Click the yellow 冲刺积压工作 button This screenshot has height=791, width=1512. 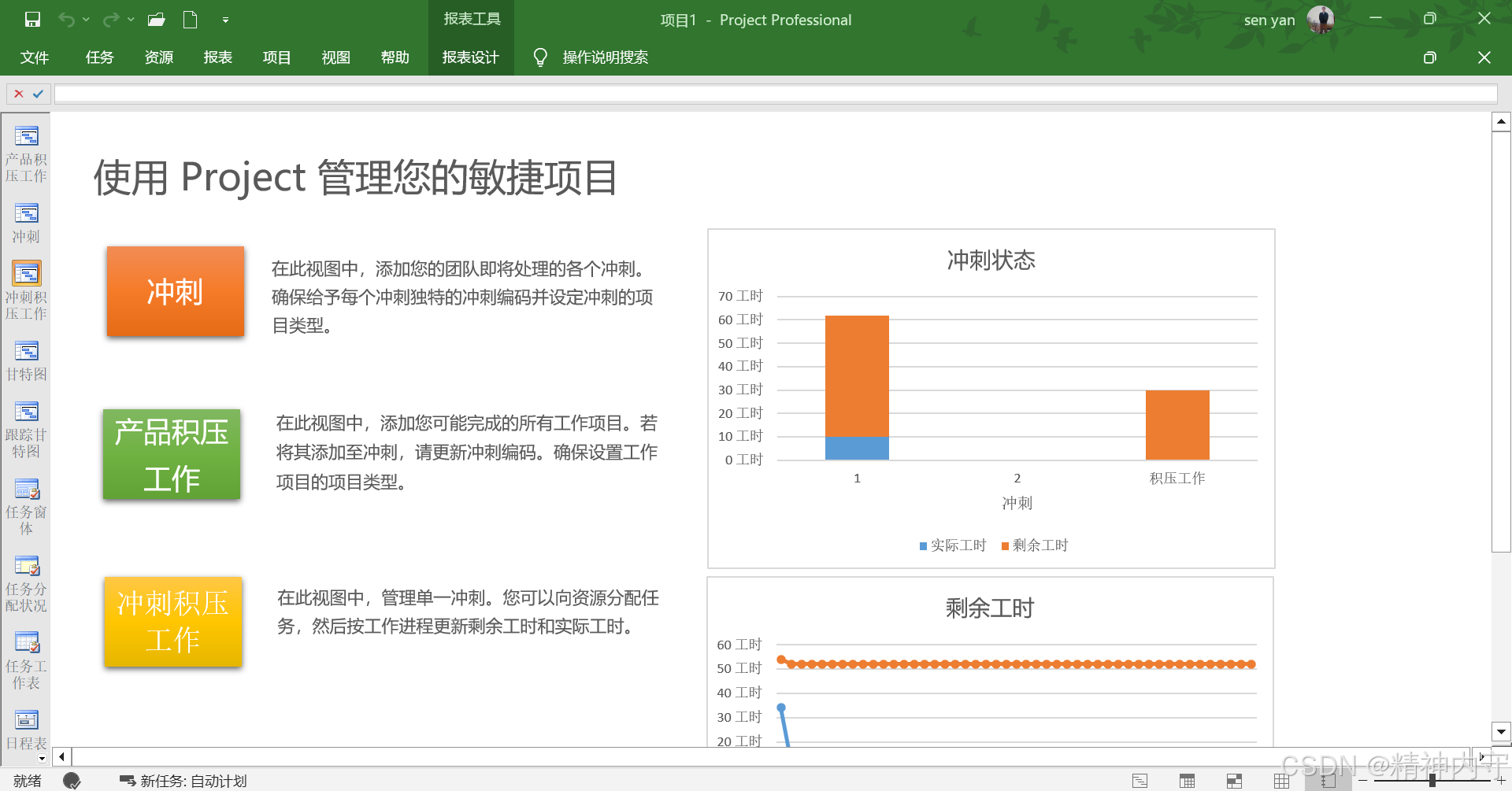[x=173, y=622]
